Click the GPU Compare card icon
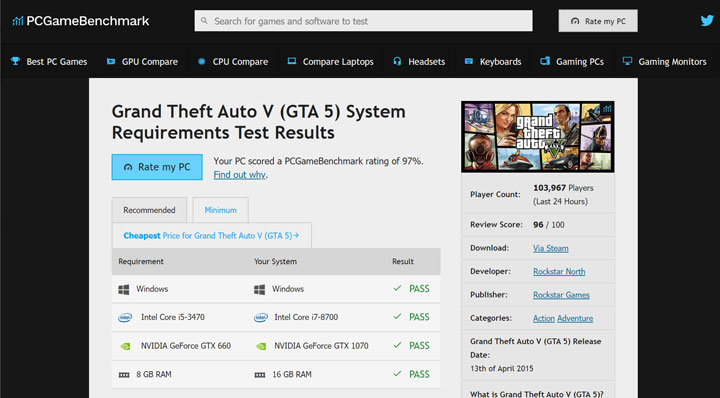 [x=111, y=61]
